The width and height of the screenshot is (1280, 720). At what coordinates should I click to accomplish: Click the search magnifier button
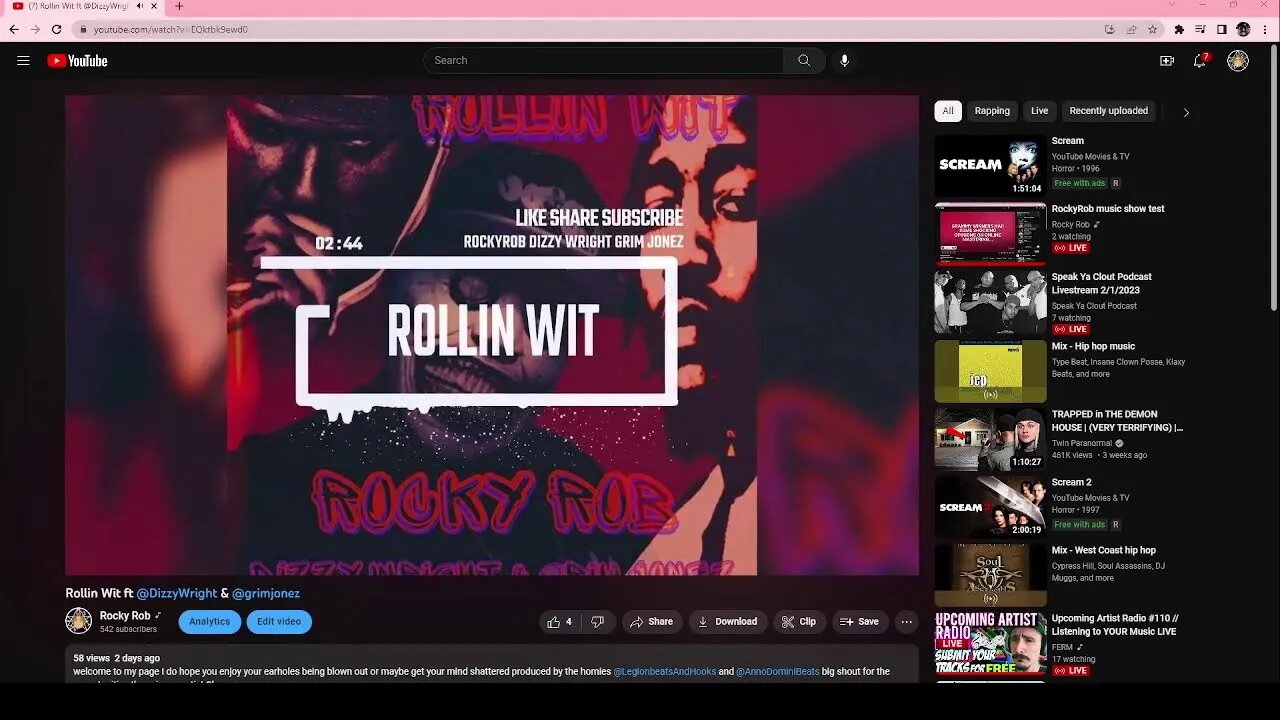[x=804, y=61]
